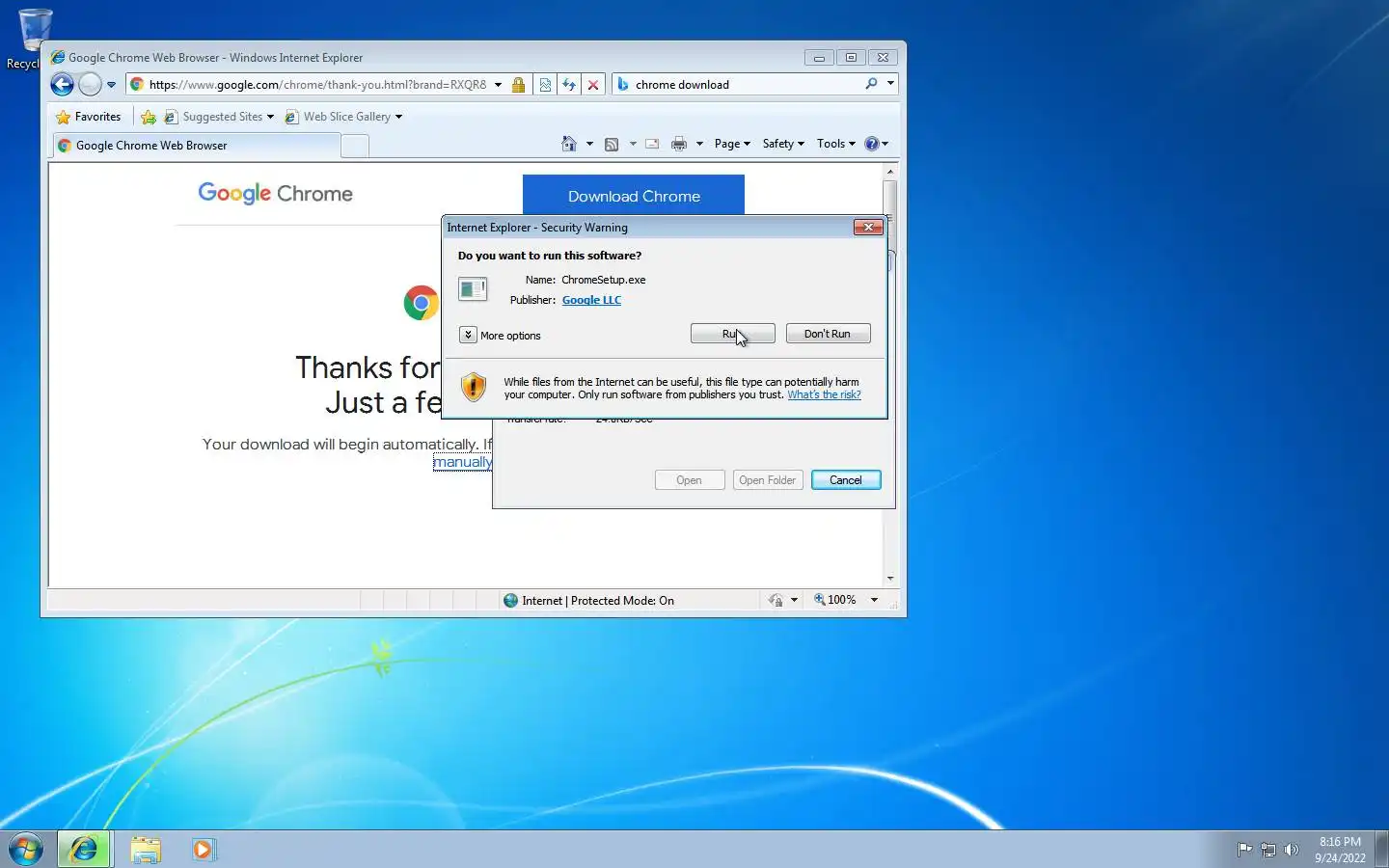Image resolution: width=1389 pixels, height=868 pixels.
Task: Click the ChromeSetup.exe file icon
Action: point(473,288)
